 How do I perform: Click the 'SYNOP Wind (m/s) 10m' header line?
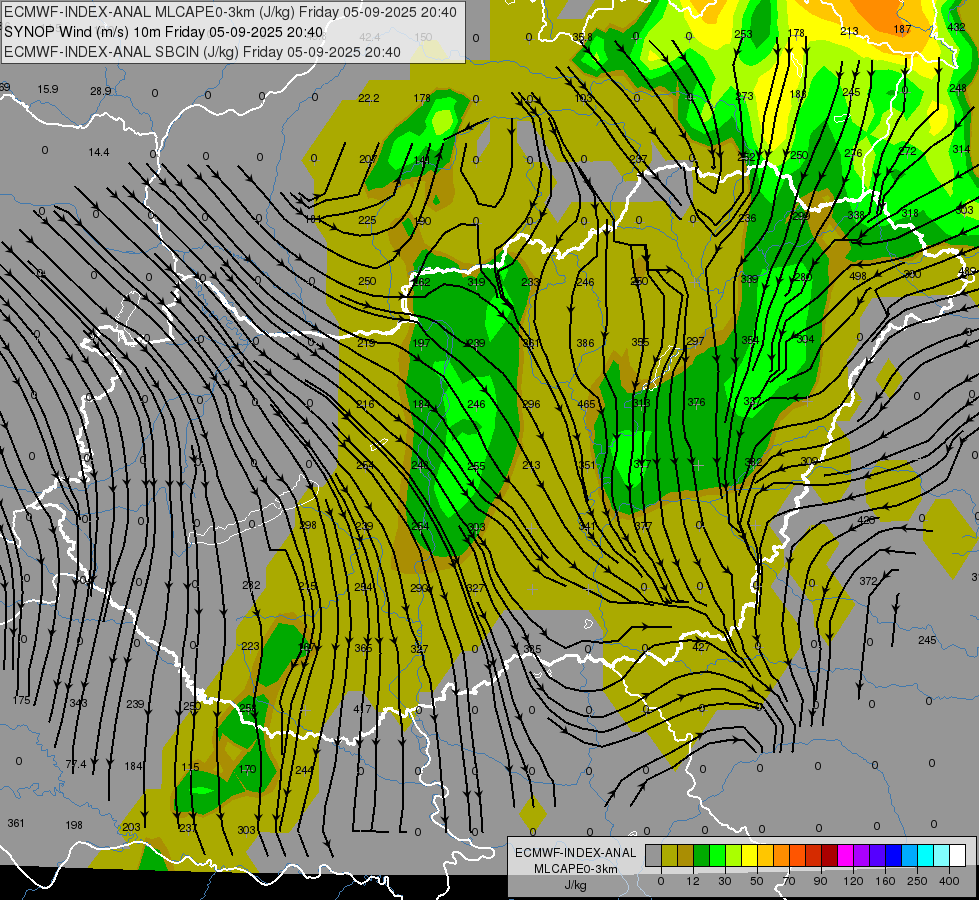click(164, 32)
